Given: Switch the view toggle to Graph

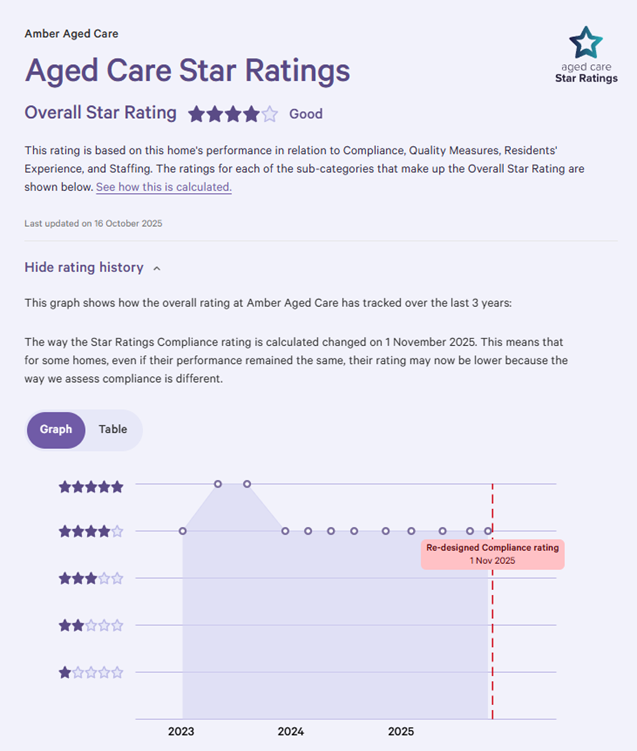Looking at the screenshot, I should click(x=56, y=430).
